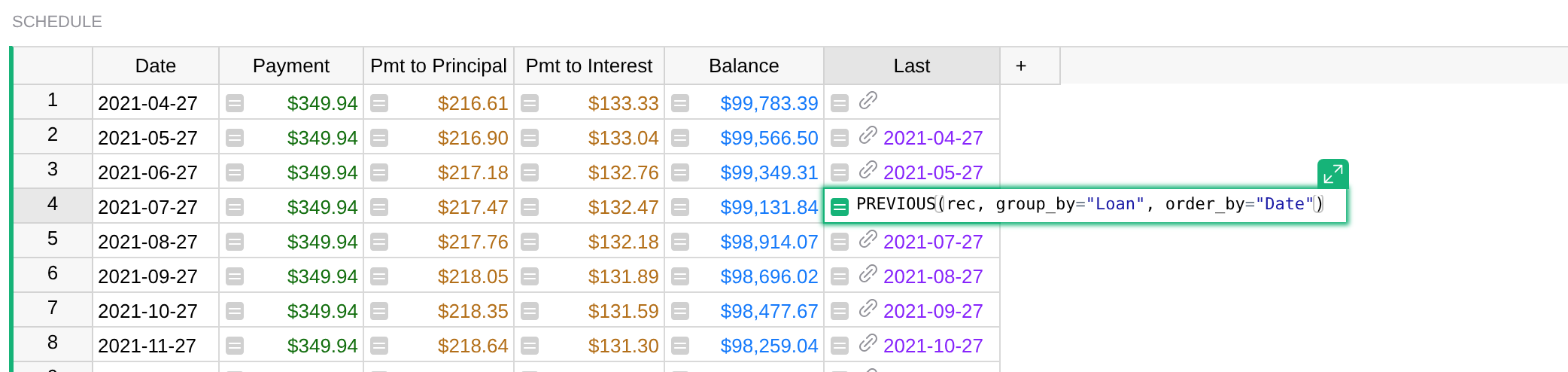Select the Last column header

click(912, 66)
